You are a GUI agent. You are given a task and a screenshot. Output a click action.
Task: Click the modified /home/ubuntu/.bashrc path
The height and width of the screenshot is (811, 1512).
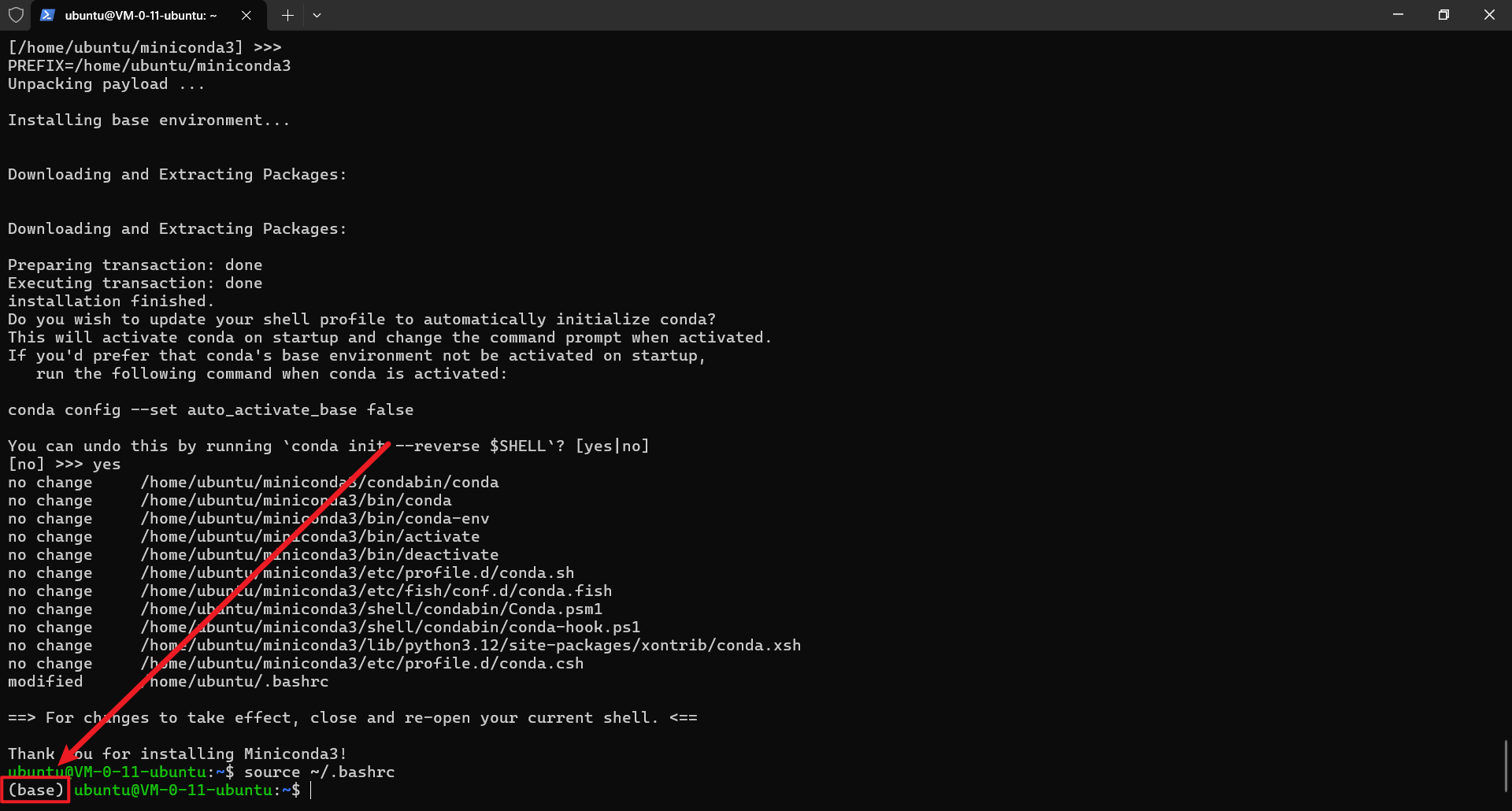[236, 681]
